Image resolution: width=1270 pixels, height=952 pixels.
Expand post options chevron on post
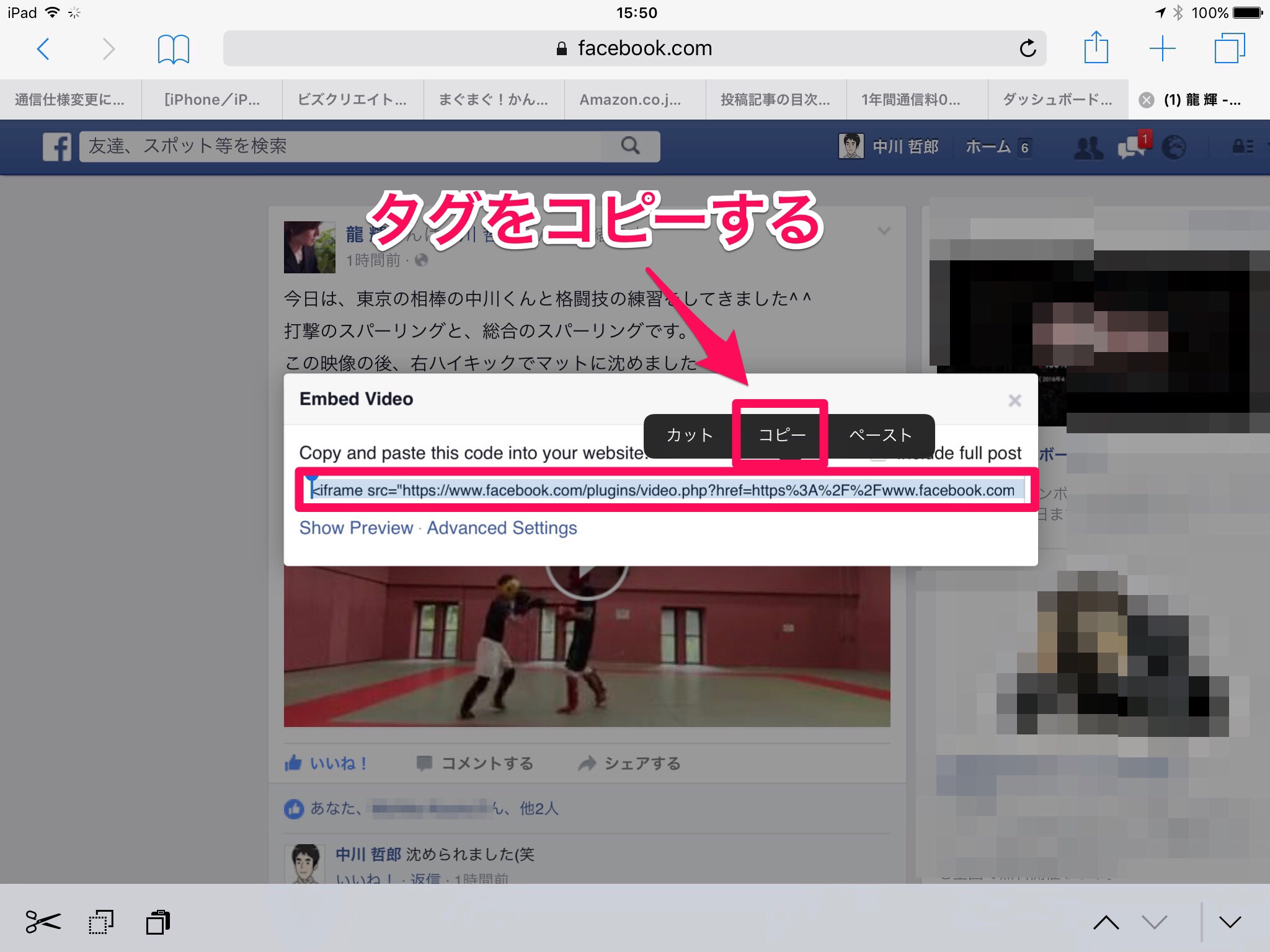click(884, 231)
